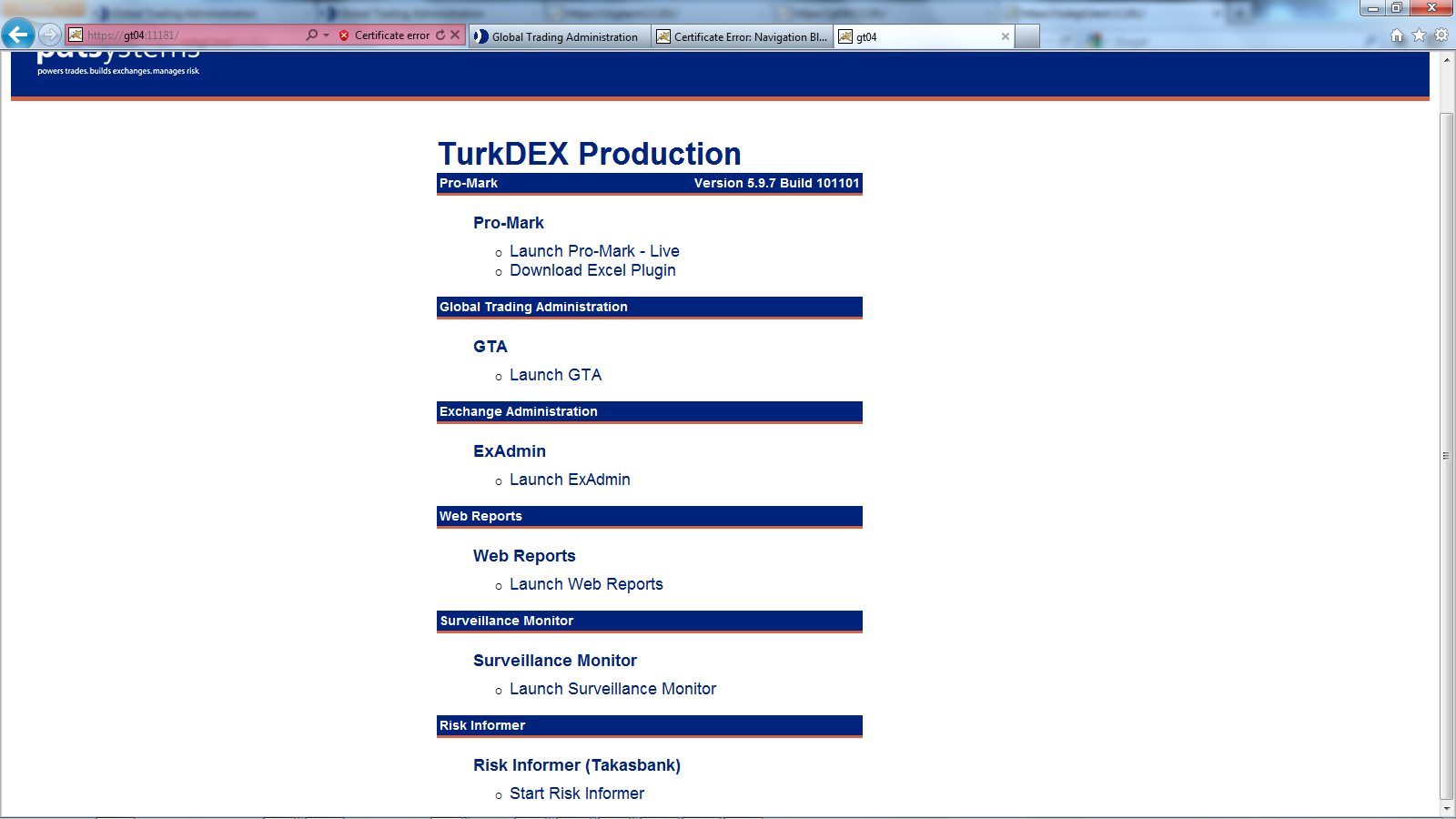1456x819 pixels.
Task: Refresh the page with the reload icon
Action: (440, 35)
